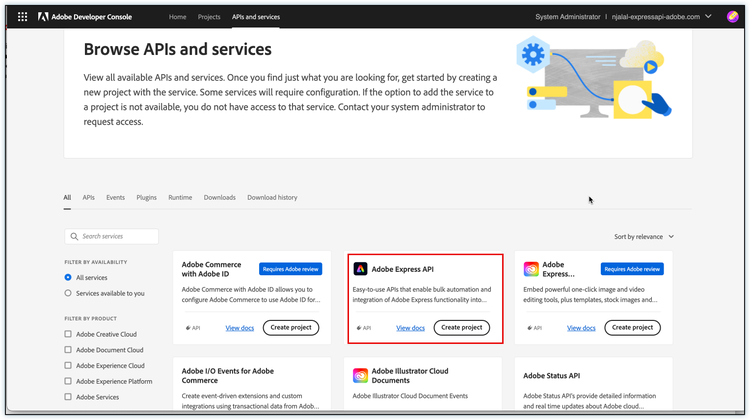Open the Download history tab
Image resolution: width=750 pixels, height=420 pixels.
pos(272,198)
